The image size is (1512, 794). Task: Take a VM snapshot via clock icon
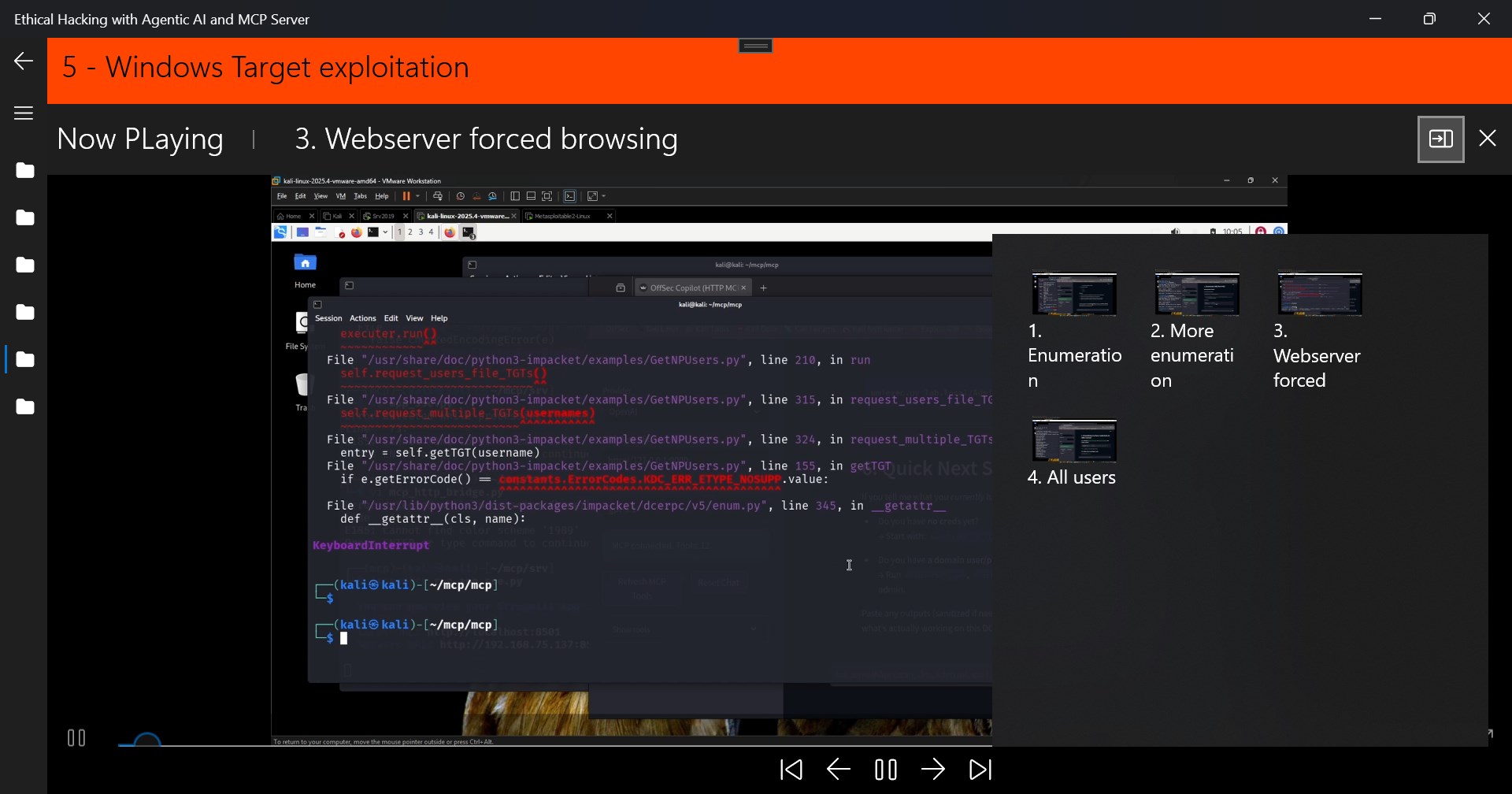[x=461, y=196]
